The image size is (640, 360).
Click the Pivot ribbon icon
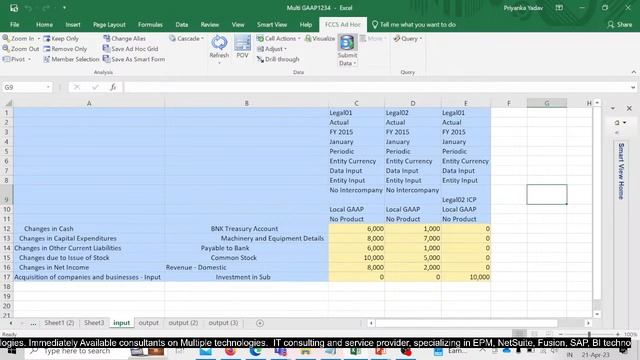coord(6,59)
